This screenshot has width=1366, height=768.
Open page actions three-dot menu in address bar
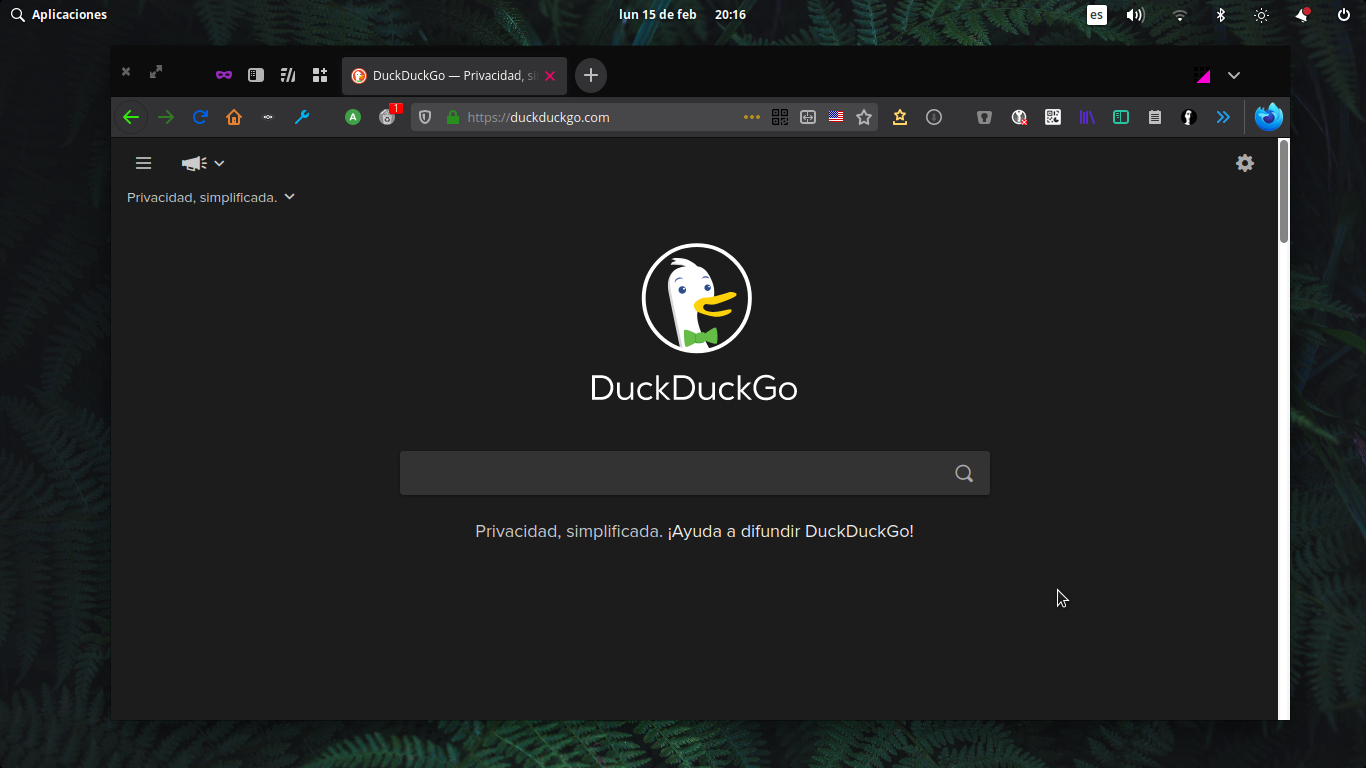(752, 117)
